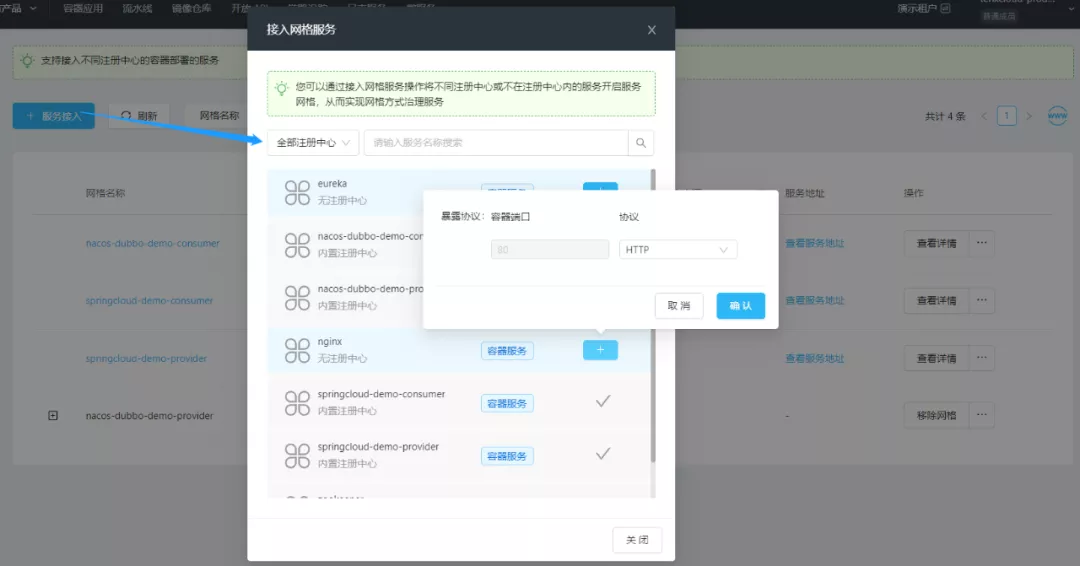The width and height of the screenshot is (1080, 566).
Task: Go to previous page arrow
Action: [984, 116]
